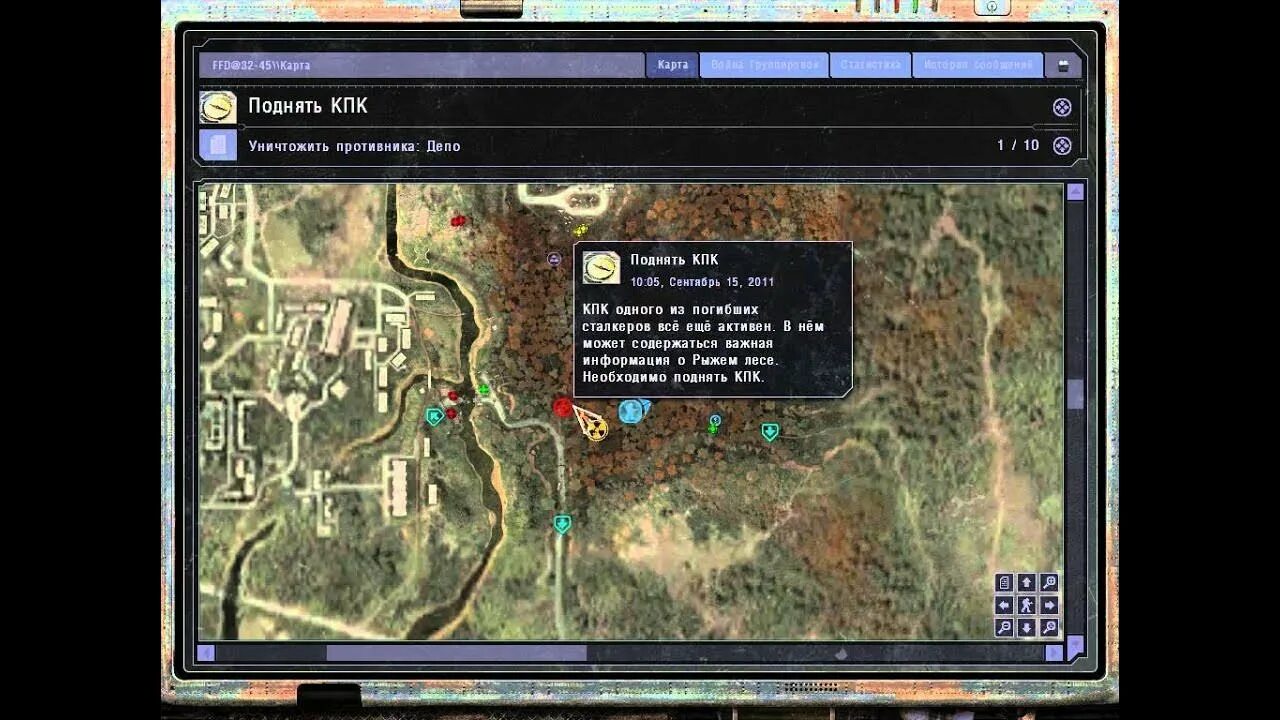The image size is (1280, 720).
Task: Click the teal shield marker left of the river
Action: 434,416
